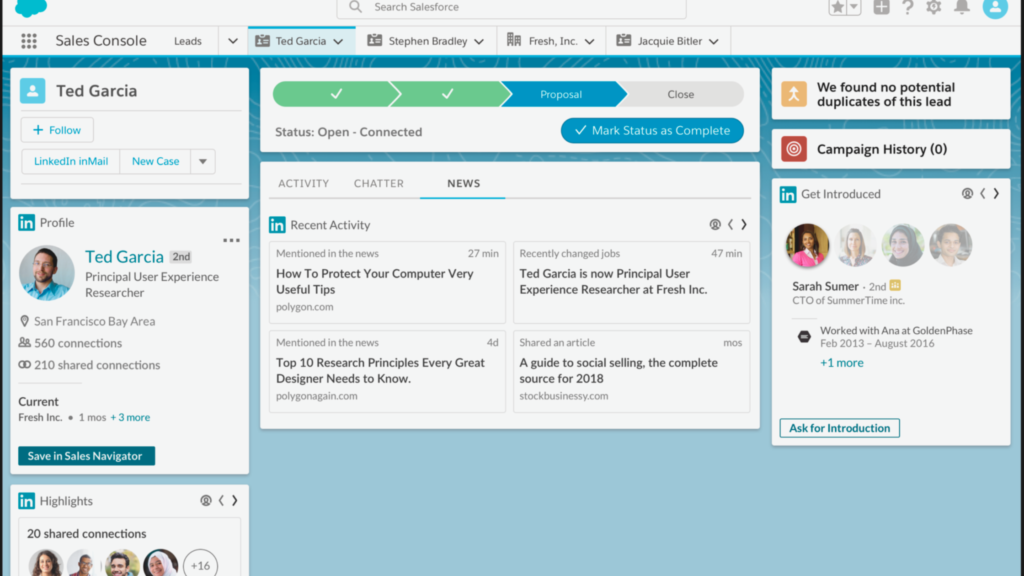The width and height of the screenshot is (1024, 576).
Task: Click the LinkedIn inMail button
Action: pos(71,161)
